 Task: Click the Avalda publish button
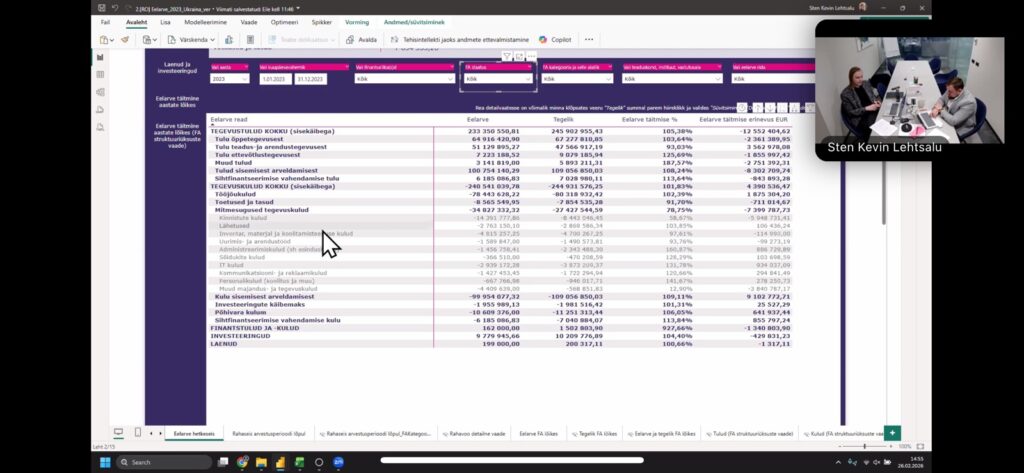pyautogui.click(x=360, y=40)
